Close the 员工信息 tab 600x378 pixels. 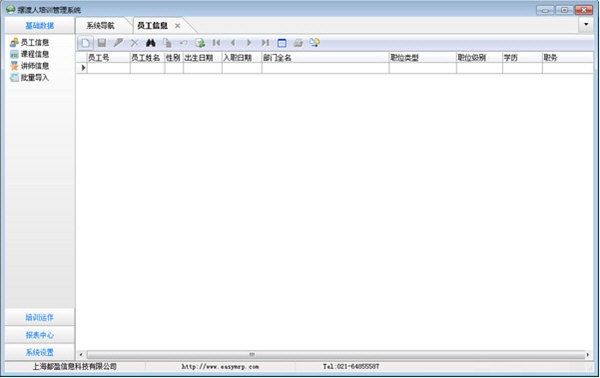point(178,26)
